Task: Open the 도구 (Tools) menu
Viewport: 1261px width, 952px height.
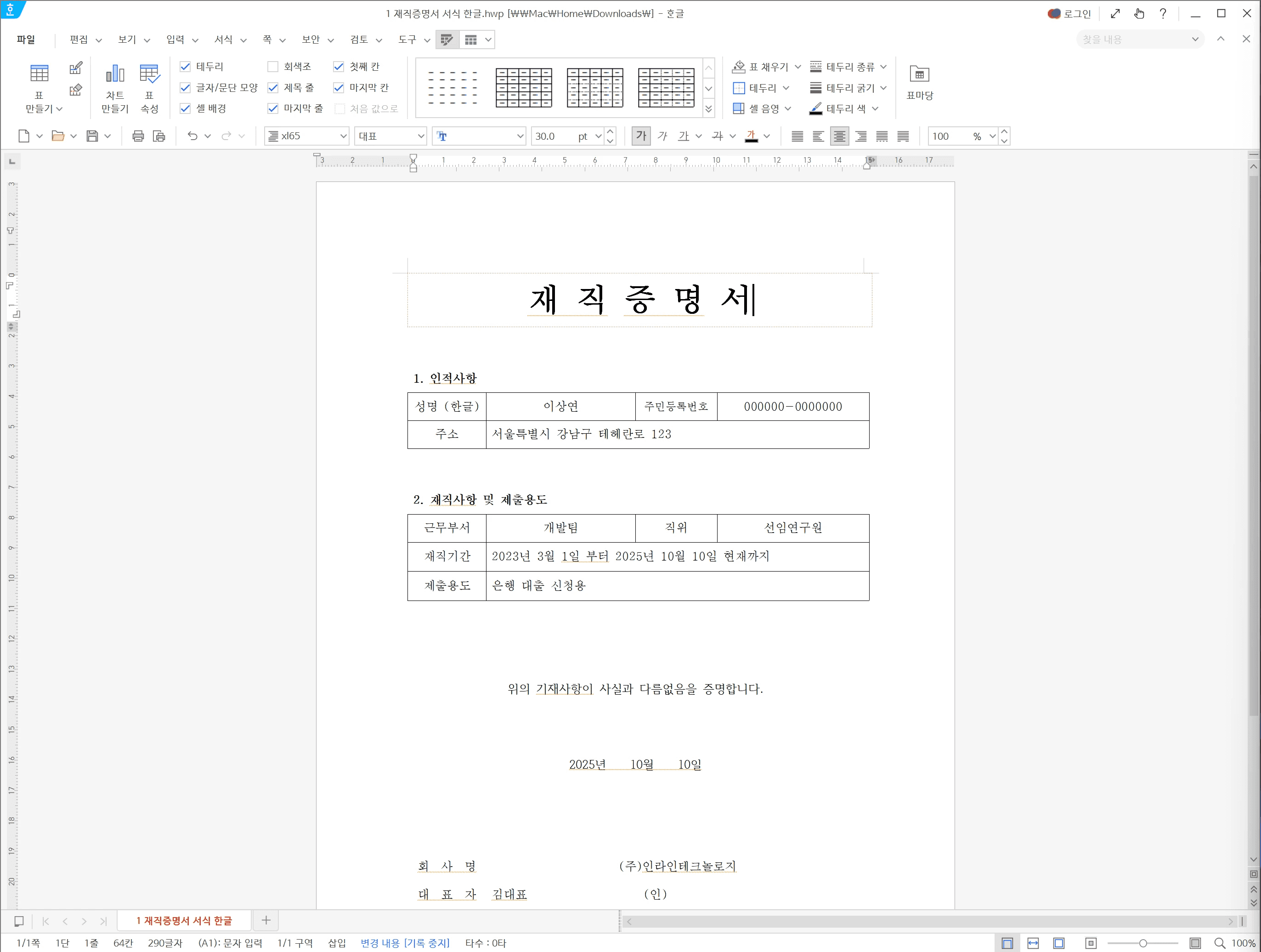Action: (x=409, y=40)
